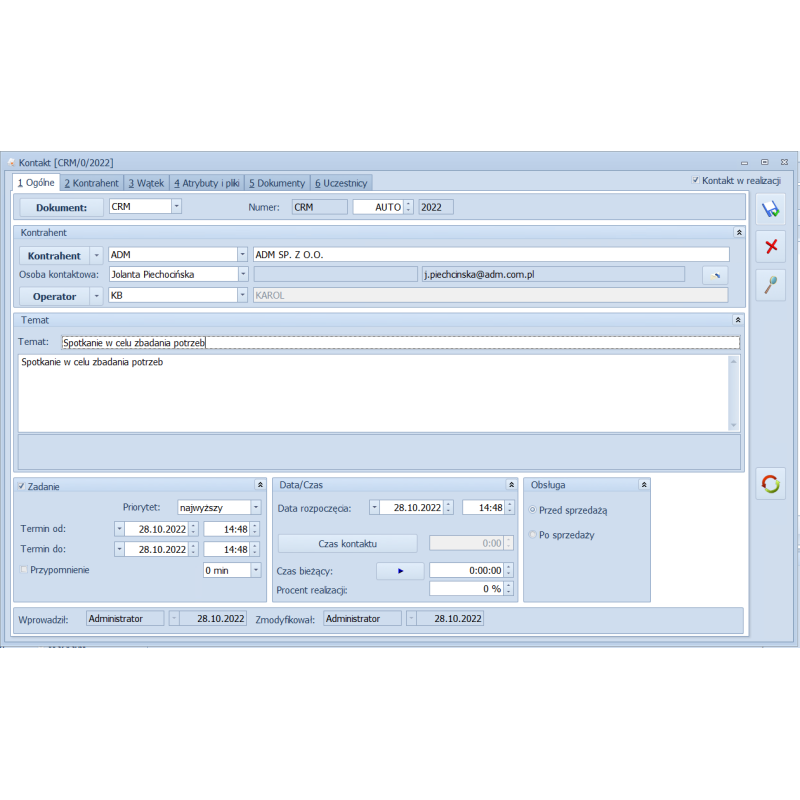The width and height of the screenshot is (800, 800).
Task: Click into the Temat text field
Action: (400, 342)
